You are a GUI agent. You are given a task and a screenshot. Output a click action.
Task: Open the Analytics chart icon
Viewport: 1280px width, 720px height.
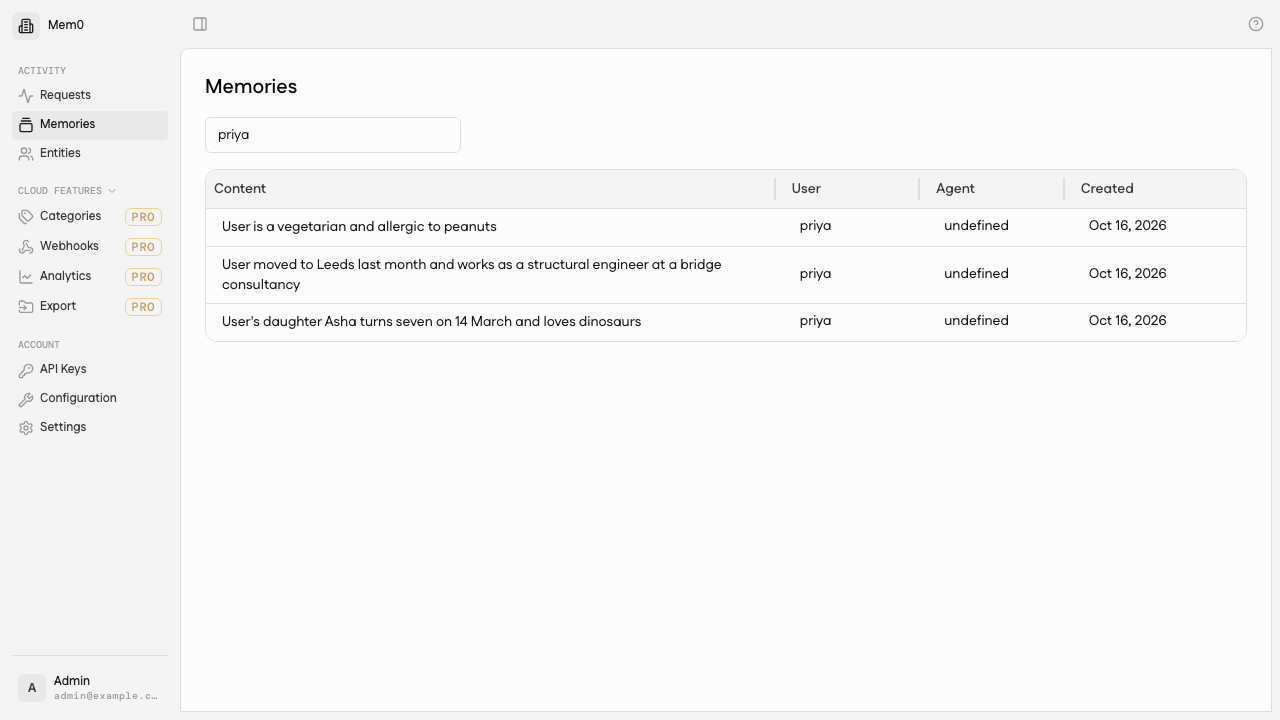(x=26, y=276)
